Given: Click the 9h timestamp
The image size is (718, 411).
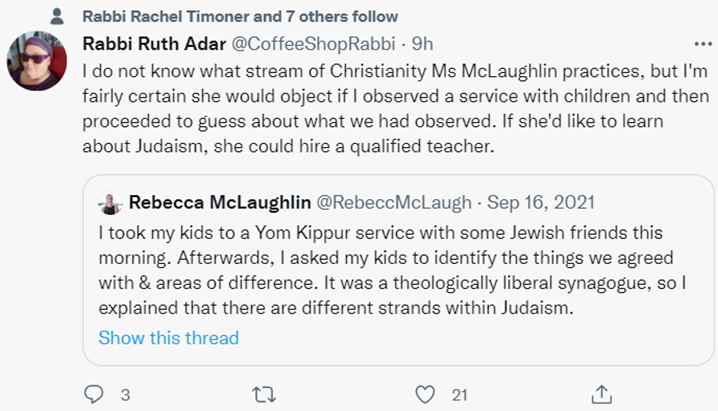Looking at the screenshot, I should coord(422,44).
